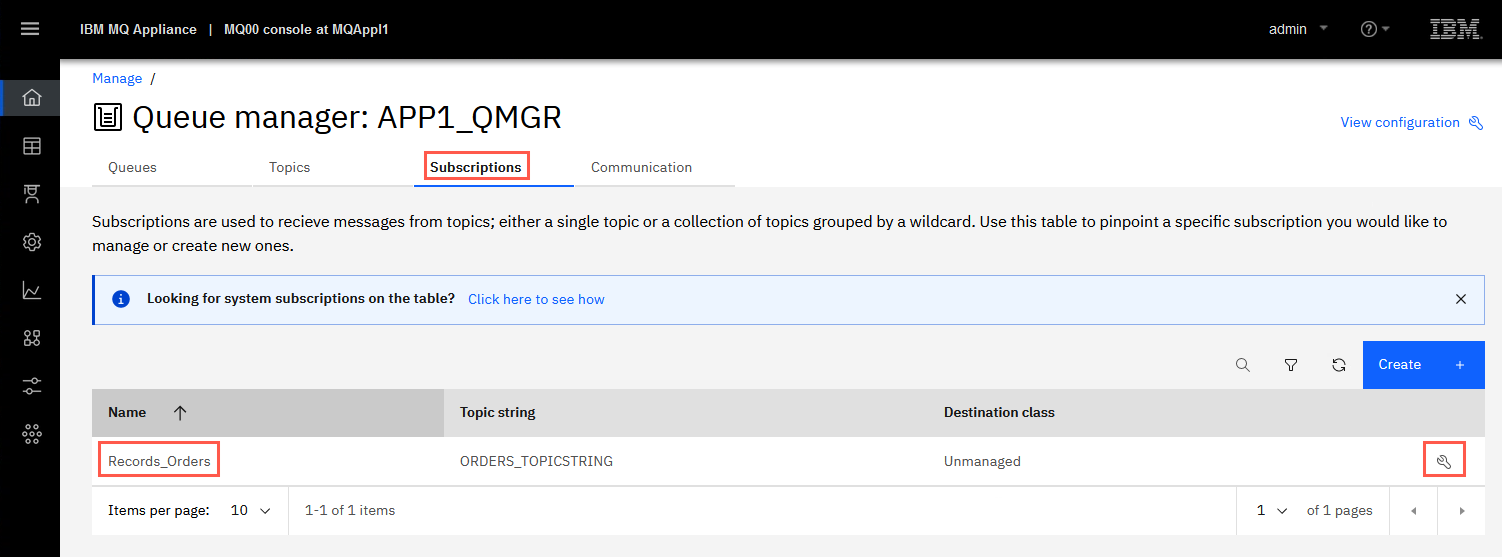
Task: Switch to the Communication tab
Action: click(642, 167)
